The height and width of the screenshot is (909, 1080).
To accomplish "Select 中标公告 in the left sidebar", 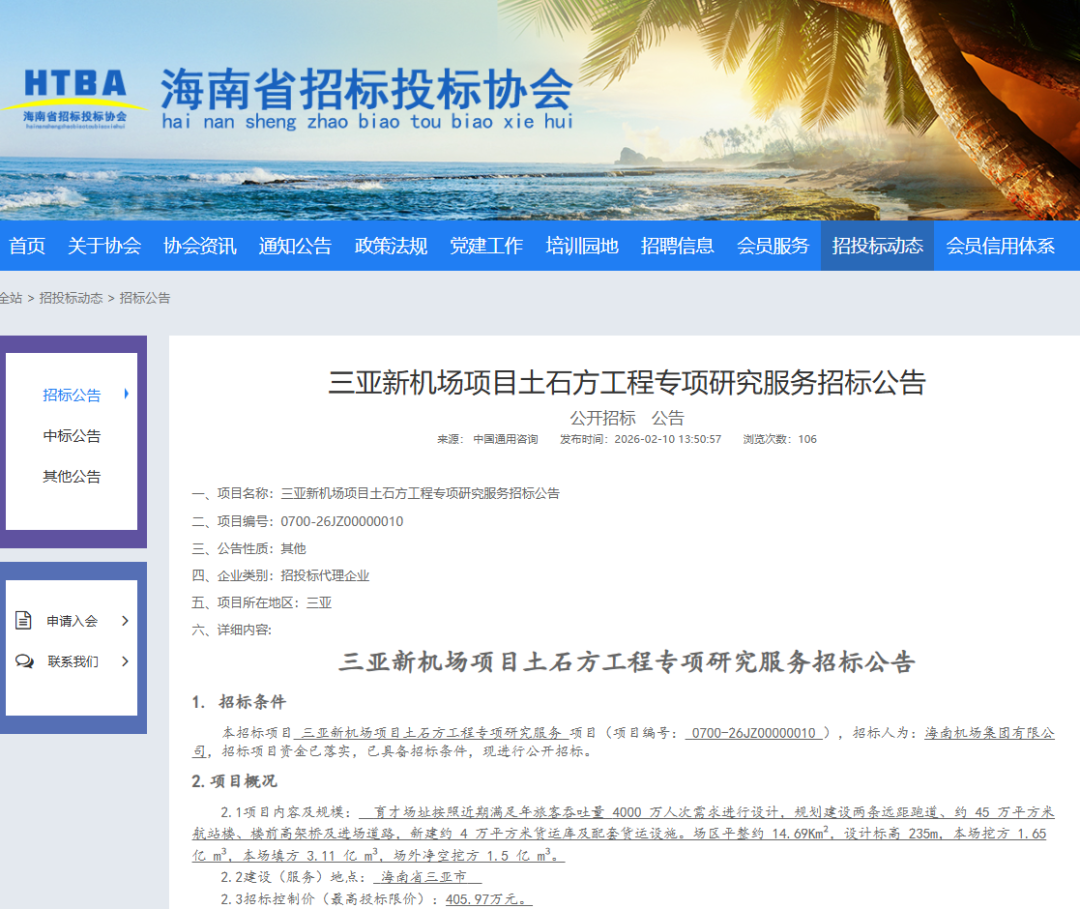I will (x=72, y=436).
